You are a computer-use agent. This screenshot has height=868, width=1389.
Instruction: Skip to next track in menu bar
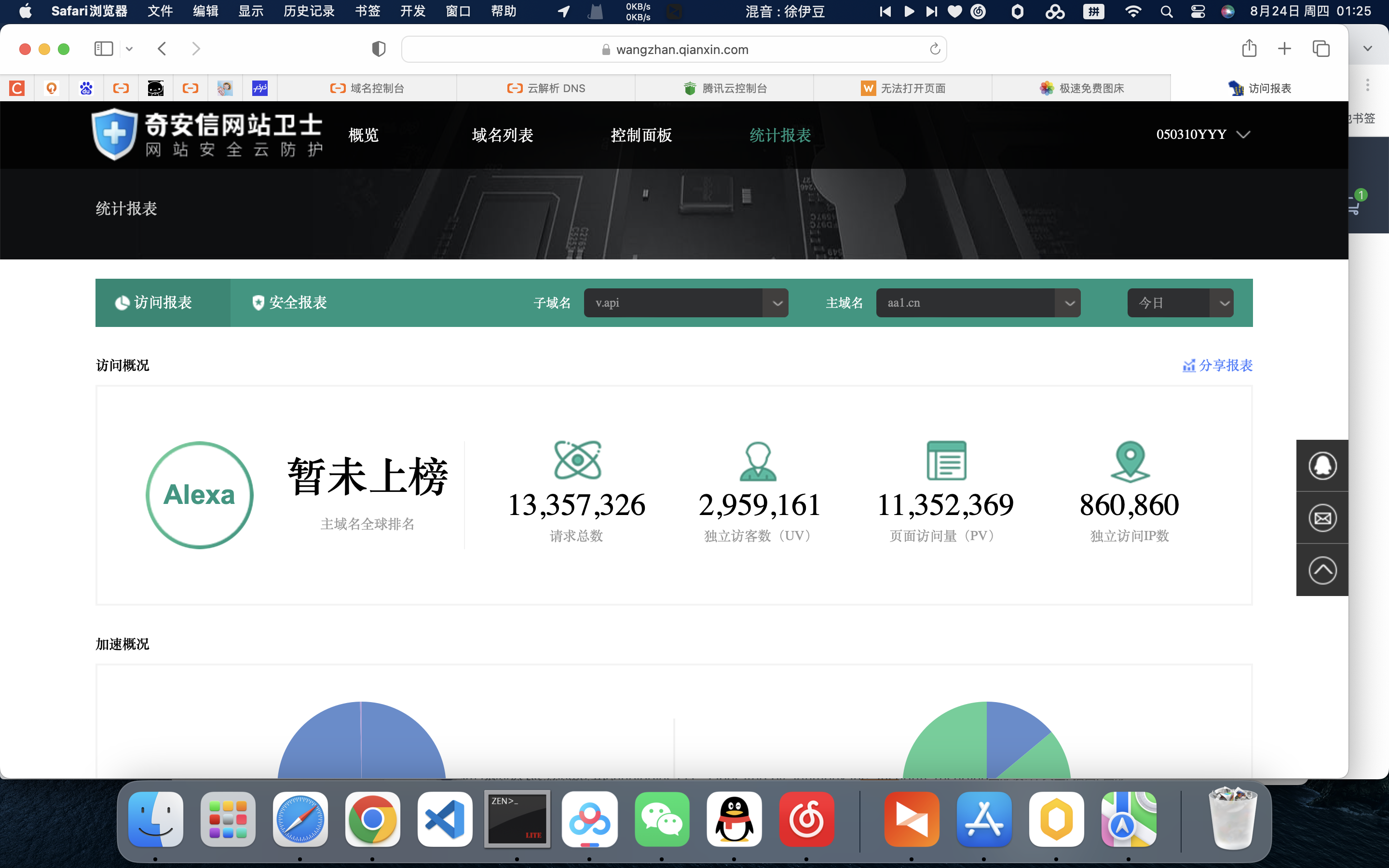click(x=932, y=12)
